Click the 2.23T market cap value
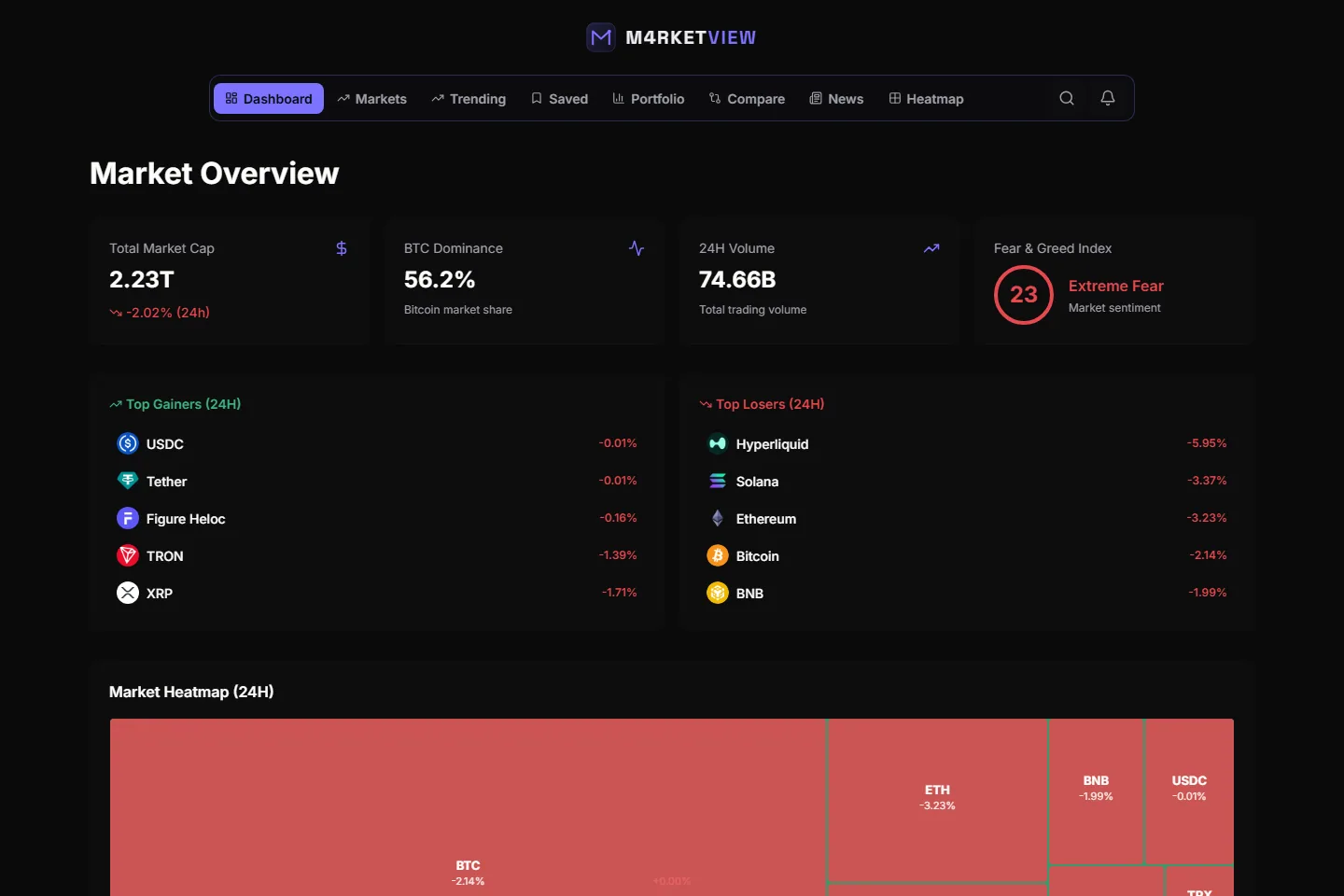Screen dimensions: 1344x896 142,279
